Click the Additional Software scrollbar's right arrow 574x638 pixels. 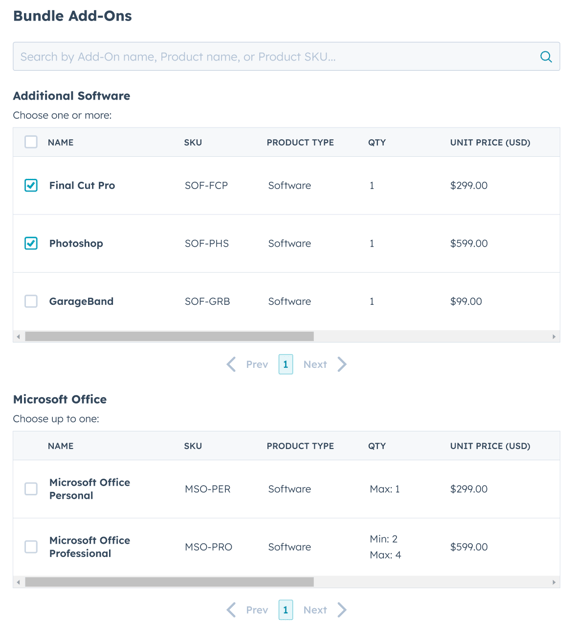554,336
